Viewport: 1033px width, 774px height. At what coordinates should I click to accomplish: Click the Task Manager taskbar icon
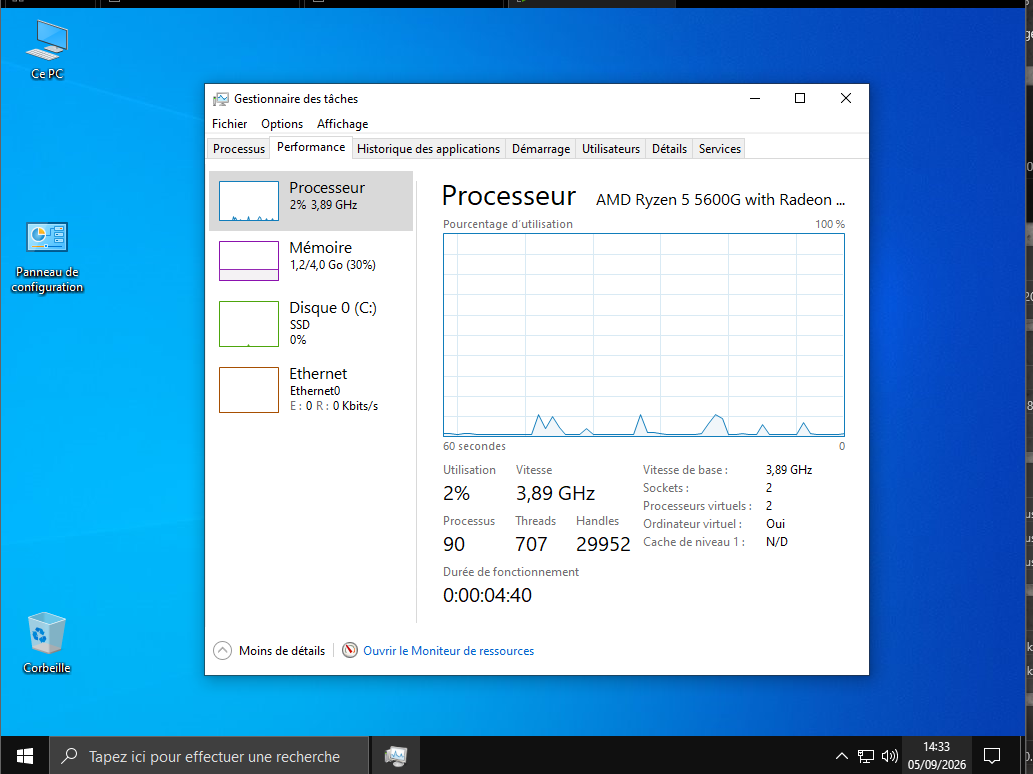click(x=395, y=756)
